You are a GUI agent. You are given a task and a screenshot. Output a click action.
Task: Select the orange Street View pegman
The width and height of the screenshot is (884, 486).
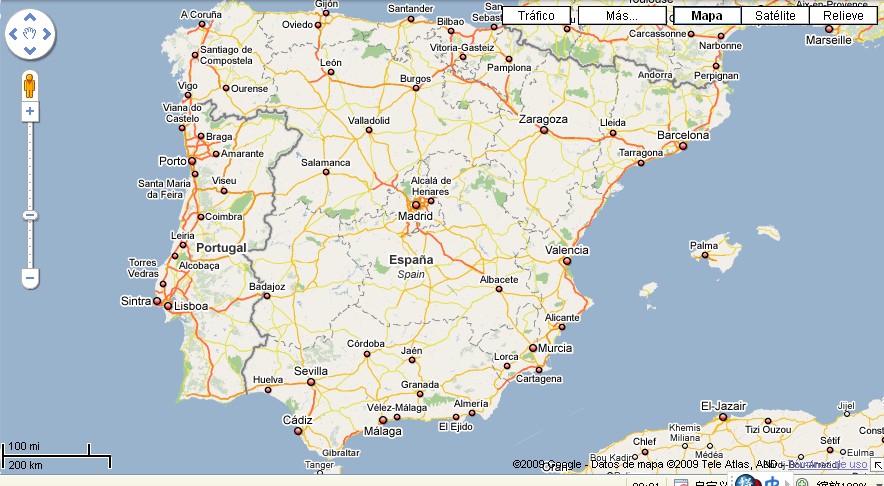(x=30, y=85)
